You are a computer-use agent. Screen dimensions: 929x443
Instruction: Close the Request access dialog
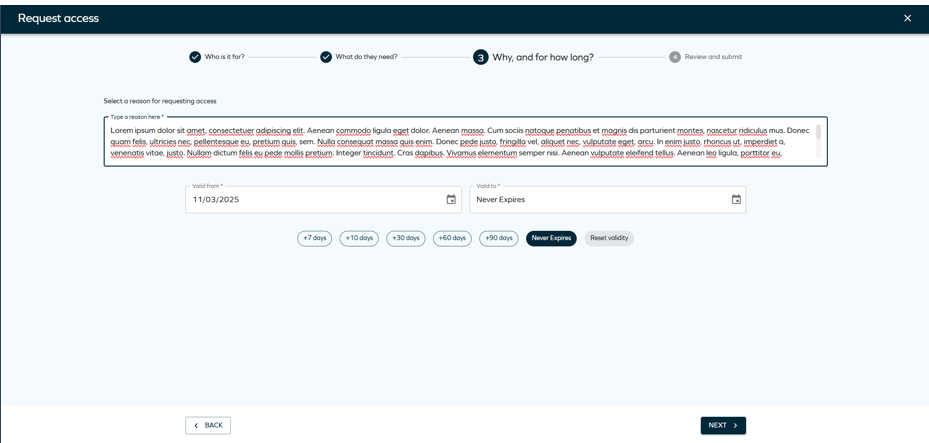907,18
